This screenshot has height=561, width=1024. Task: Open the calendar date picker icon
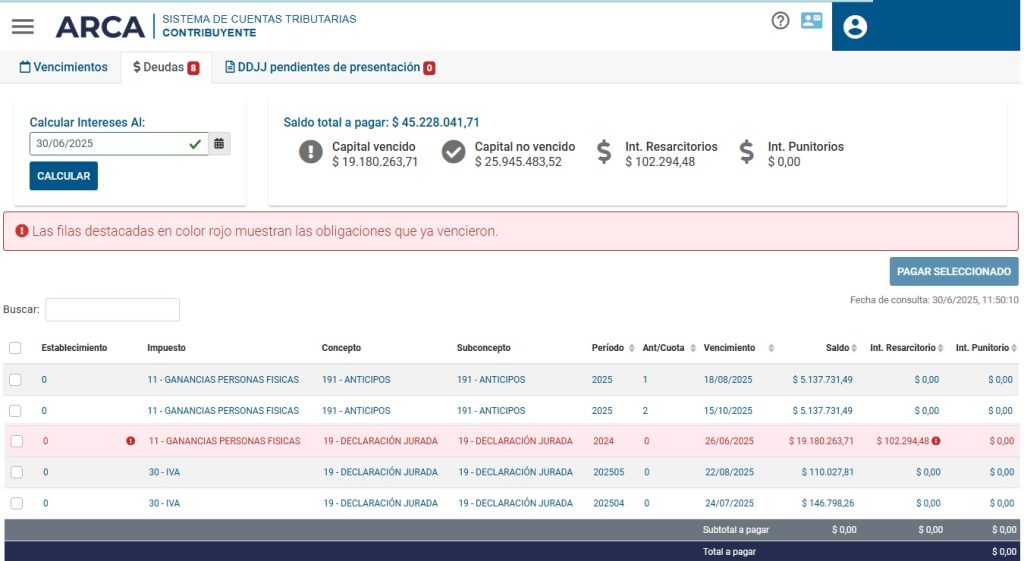[219, 144]
